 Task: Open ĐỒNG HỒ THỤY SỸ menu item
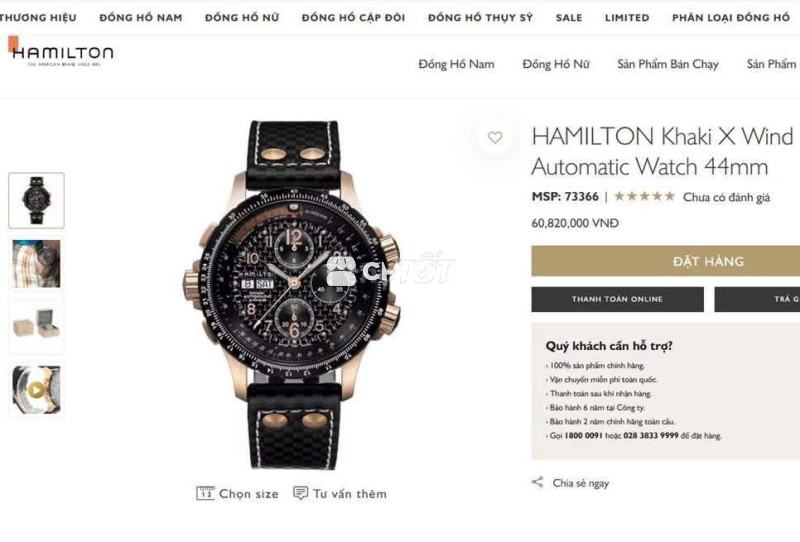[x=481, y=18]
